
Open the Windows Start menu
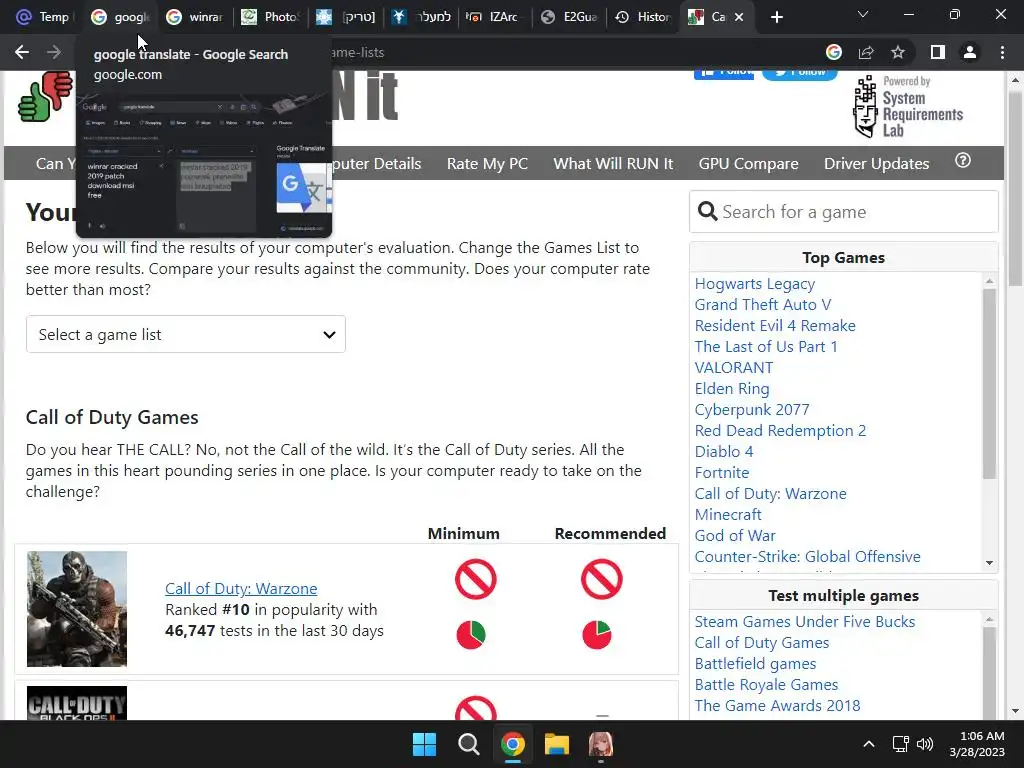click(424, 744)
